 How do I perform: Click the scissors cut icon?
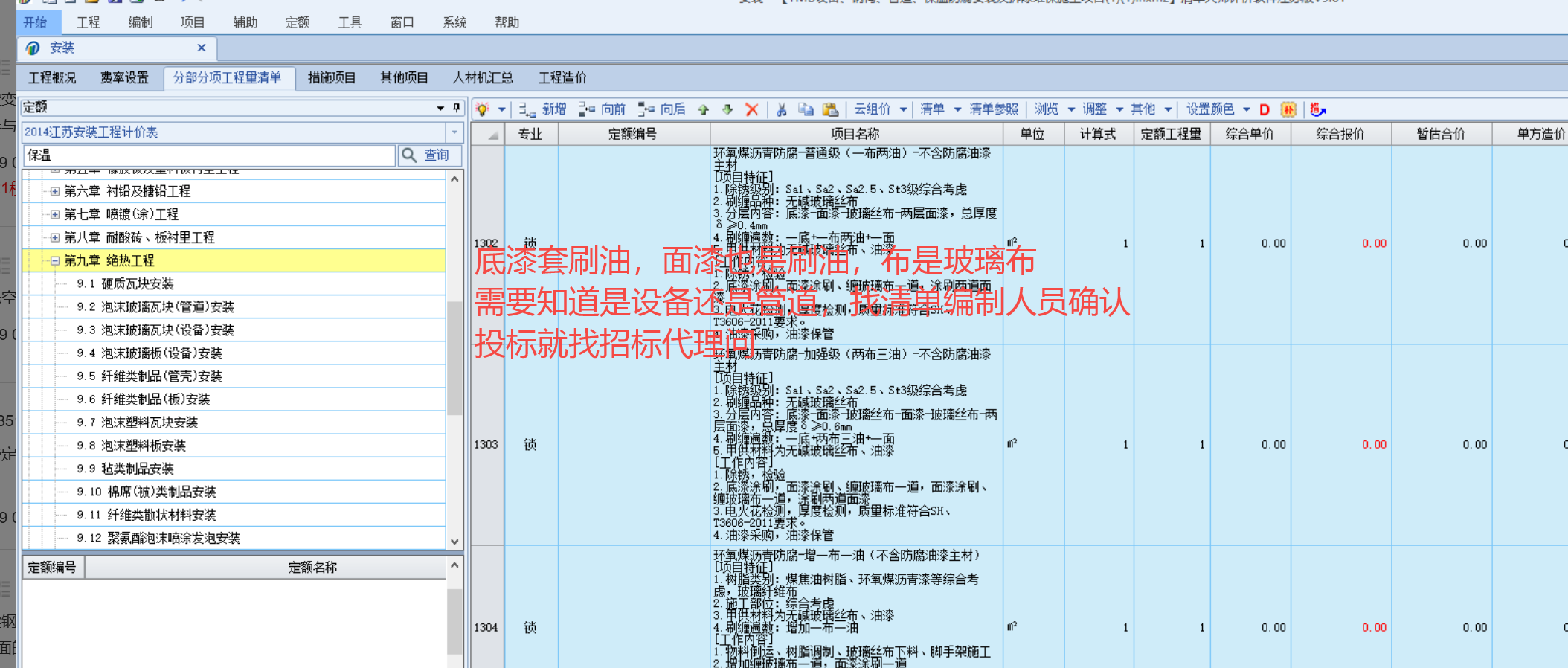(x=782, y=109)
